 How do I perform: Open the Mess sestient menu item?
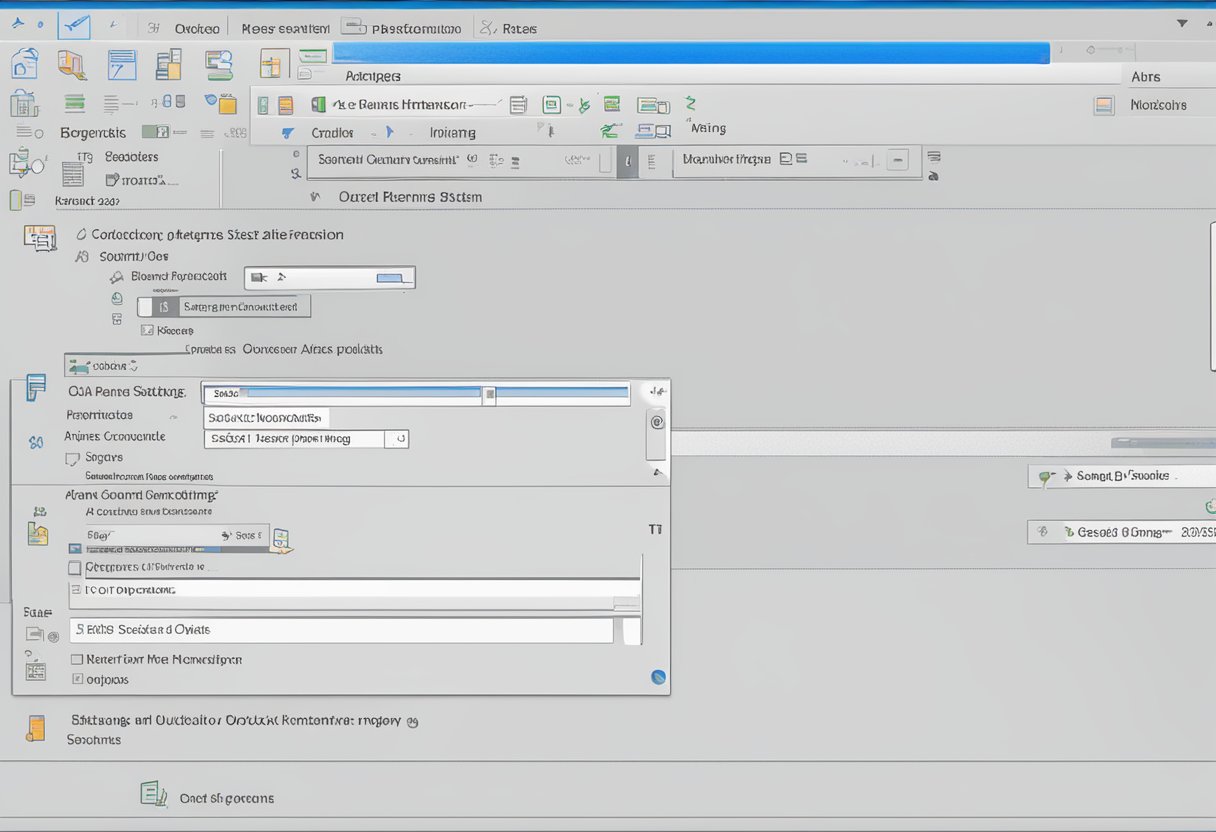(x=284, y=27)
